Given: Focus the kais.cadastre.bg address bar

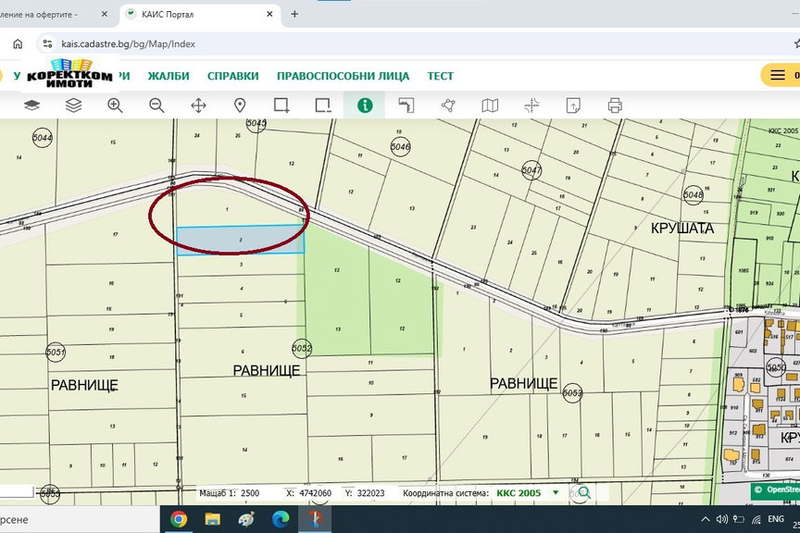Looking at the screenshot, I should pyautogui.click(x=418, y=44).
